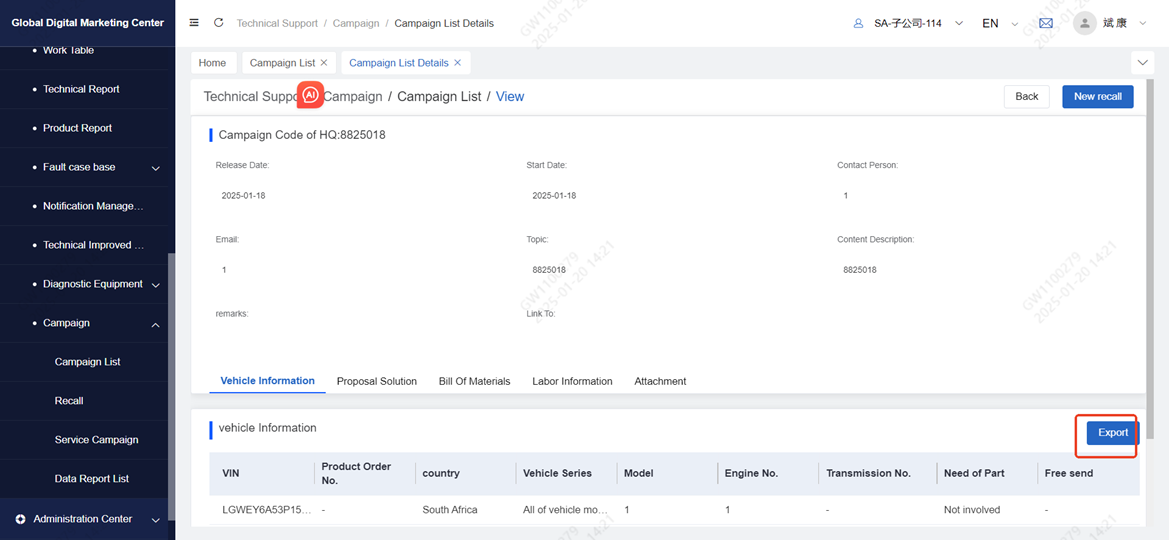The image size is (1169, 540).
Task: Open the SA subsidiary account dropdown
Action: coord(908,23)
